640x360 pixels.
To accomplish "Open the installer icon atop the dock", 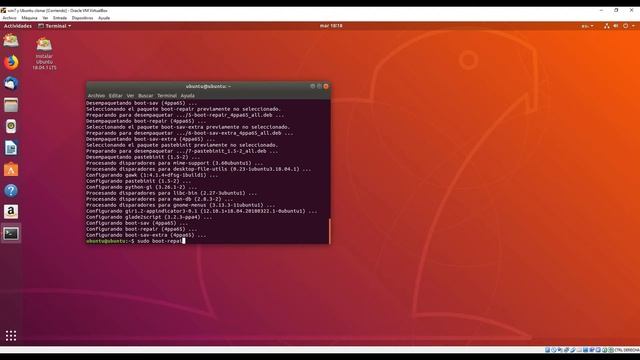I will pyautogui.click(x=11, y=40).
